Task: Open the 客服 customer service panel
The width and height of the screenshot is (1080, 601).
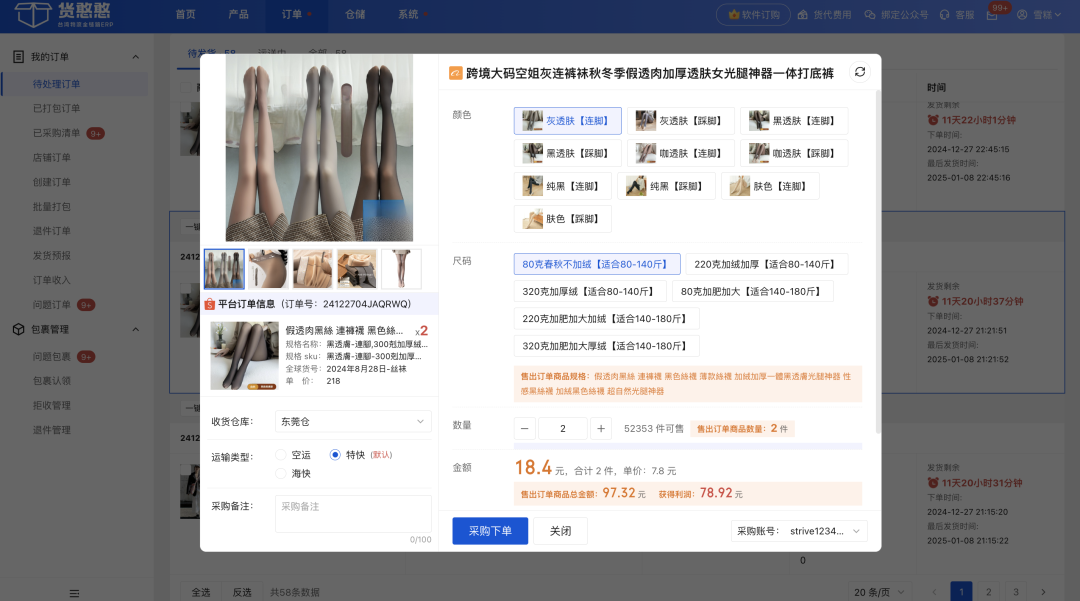Action: click(957, 14)
